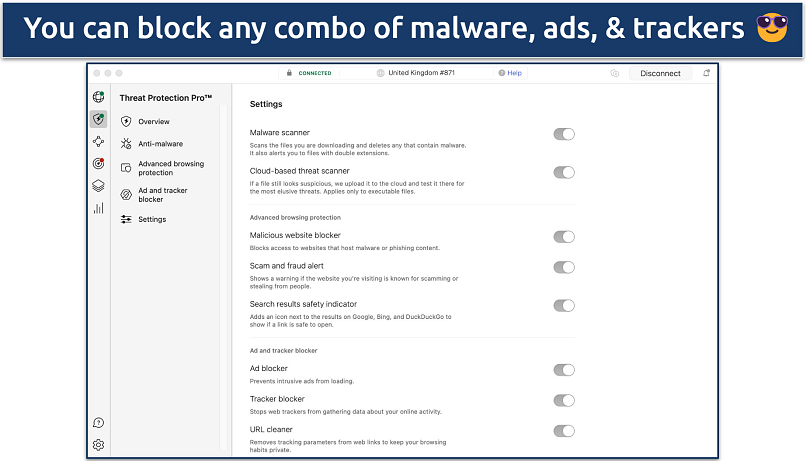Open the Dark Web Monitor radar icon
The height and width of the screenshot is (461, 806).
click(98, 163)
